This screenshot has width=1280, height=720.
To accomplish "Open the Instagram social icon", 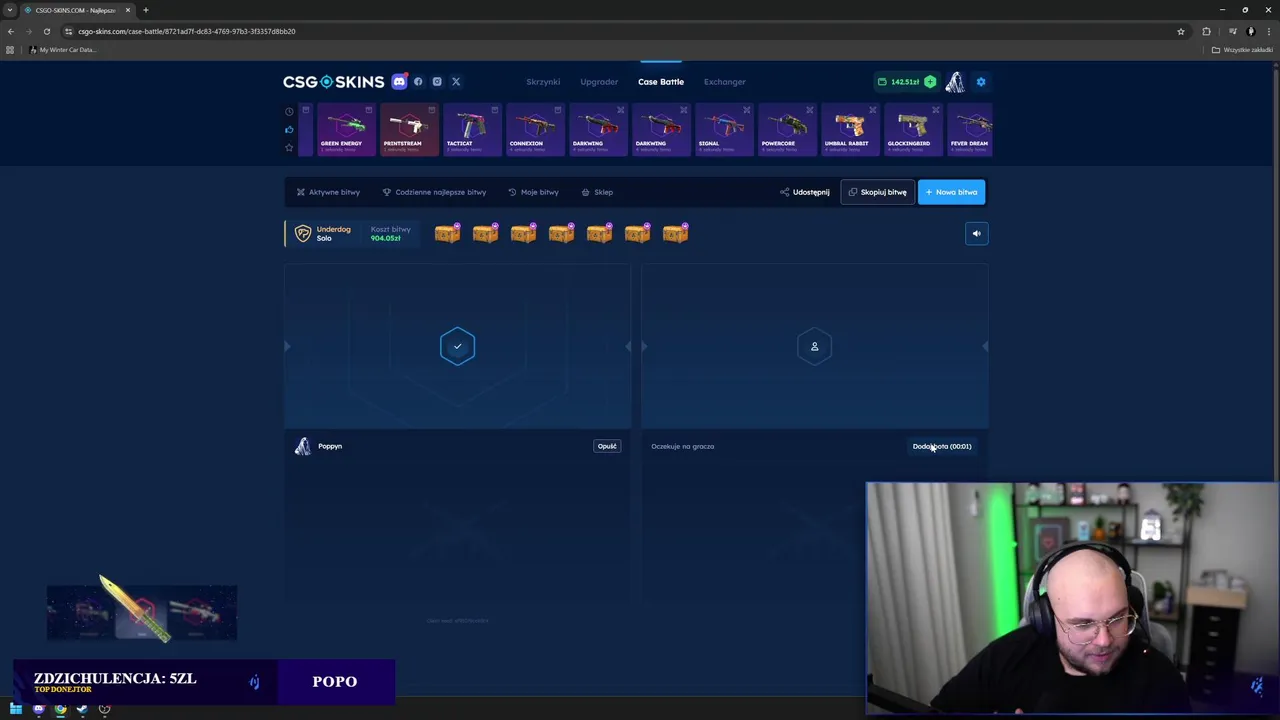I will point(437,82).
